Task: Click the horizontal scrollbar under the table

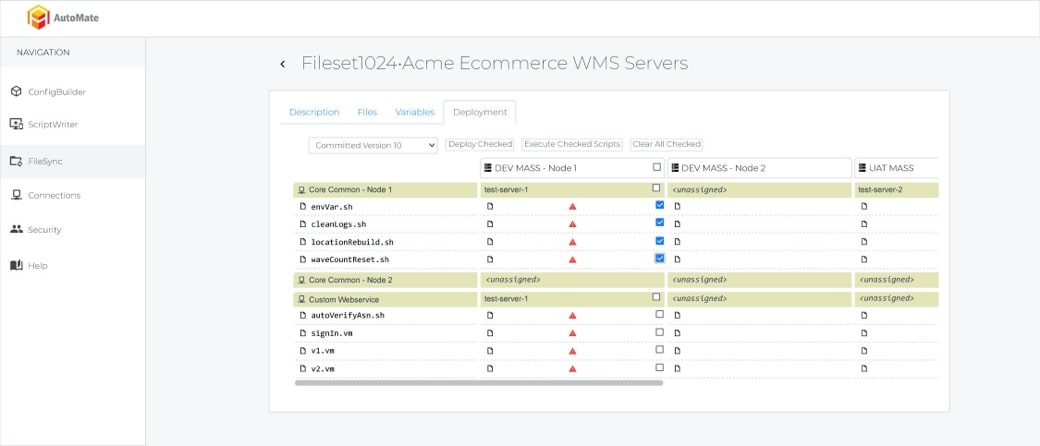Action: point(479,383)
